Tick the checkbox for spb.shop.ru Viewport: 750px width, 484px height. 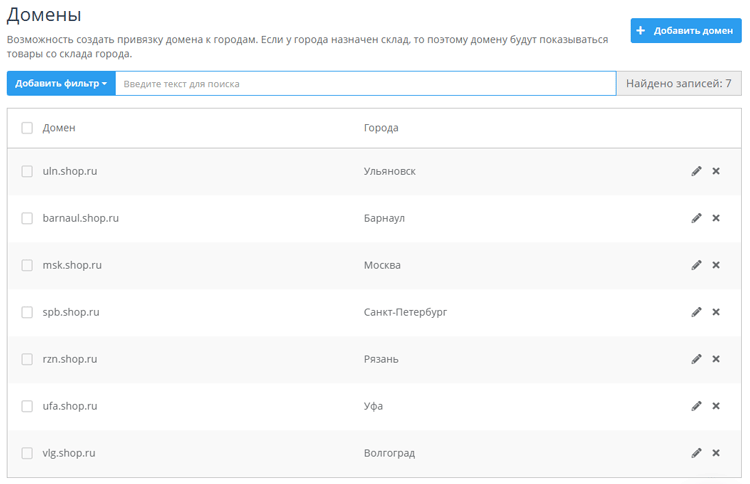point(27,312)
